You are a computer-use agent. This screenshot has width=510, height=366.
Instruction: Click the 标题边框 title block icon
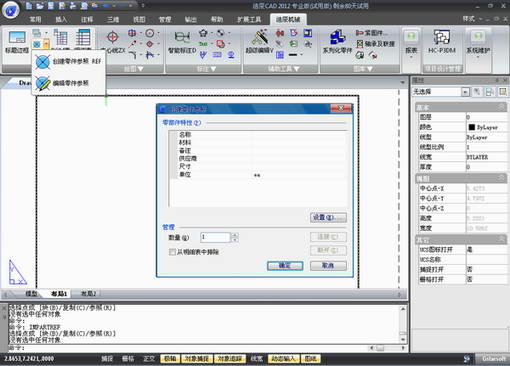pyautogui.click(x=17, y=42)
